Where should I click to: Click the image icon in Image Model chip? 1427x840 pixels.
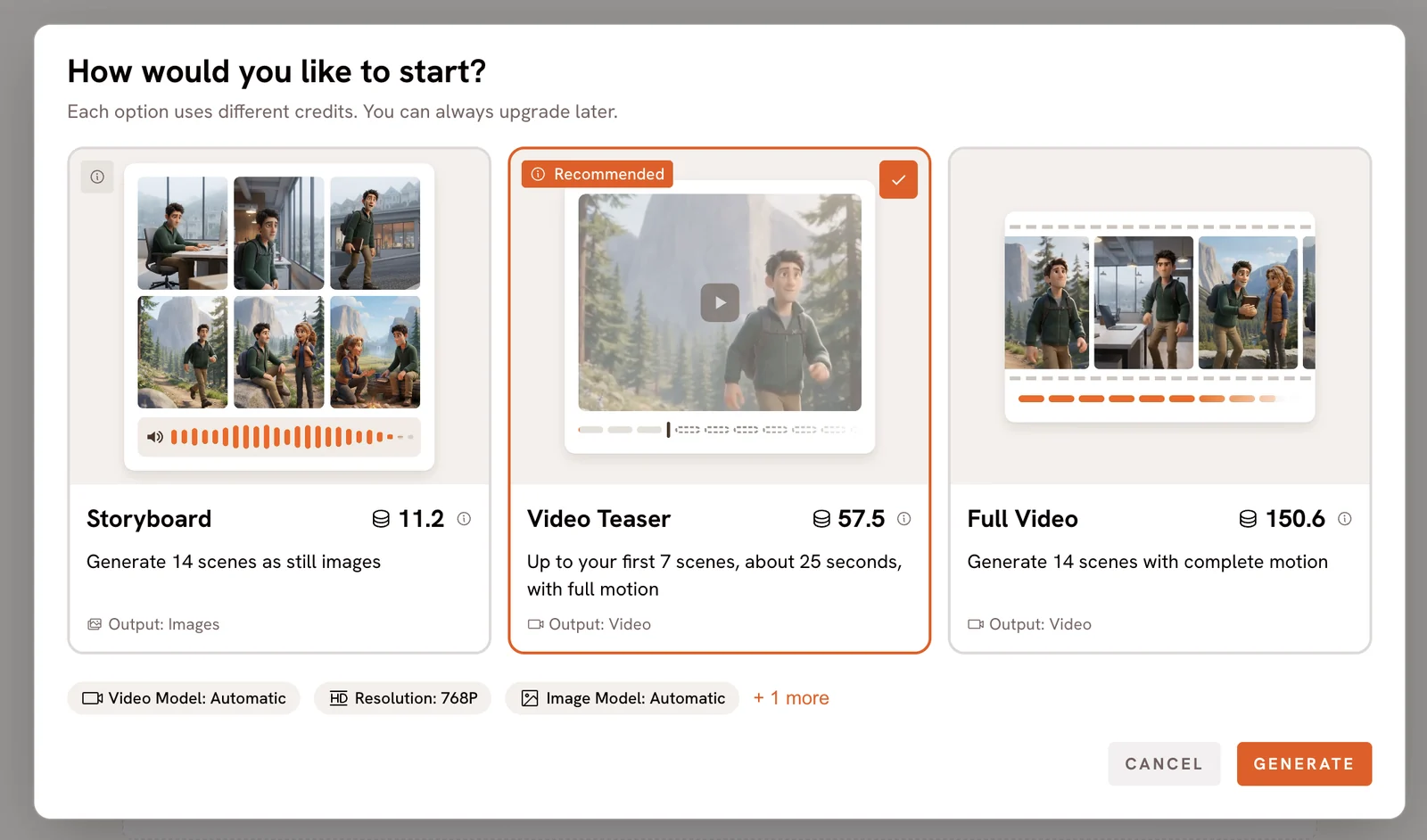point(530,698)
